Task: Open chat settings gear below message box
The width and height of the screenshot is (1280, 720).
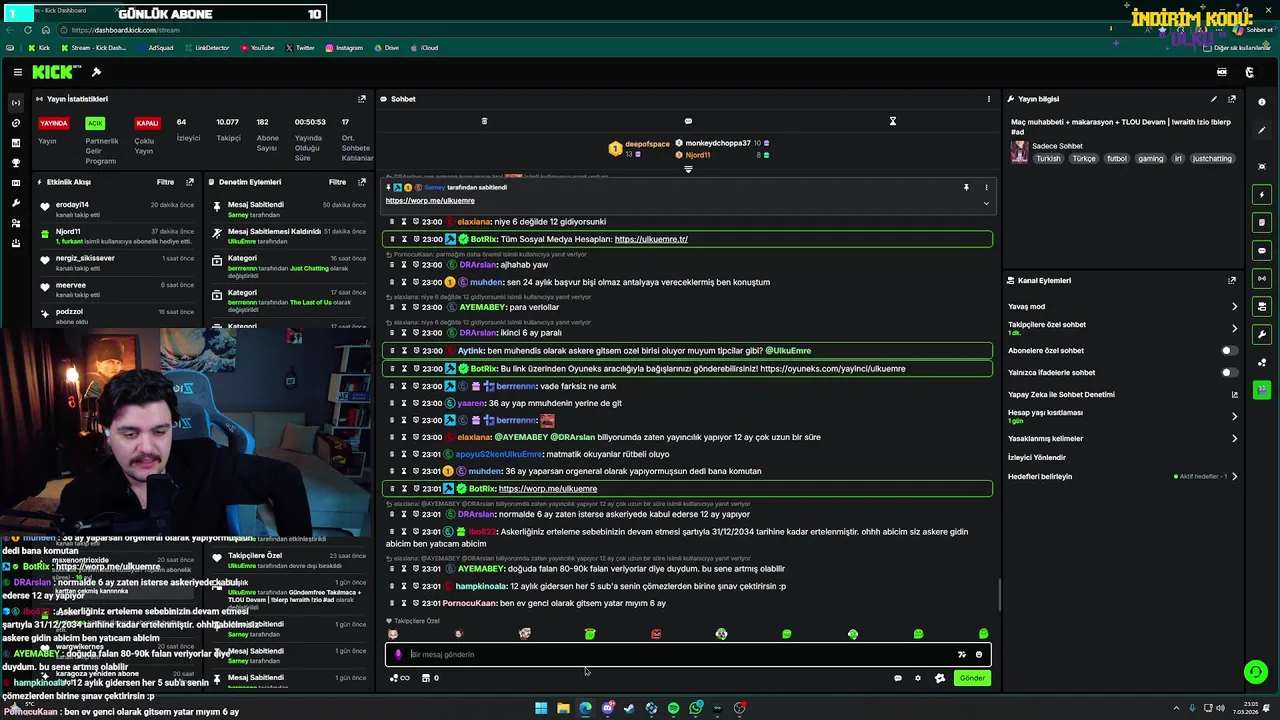Action: click(x=918, y=678)
